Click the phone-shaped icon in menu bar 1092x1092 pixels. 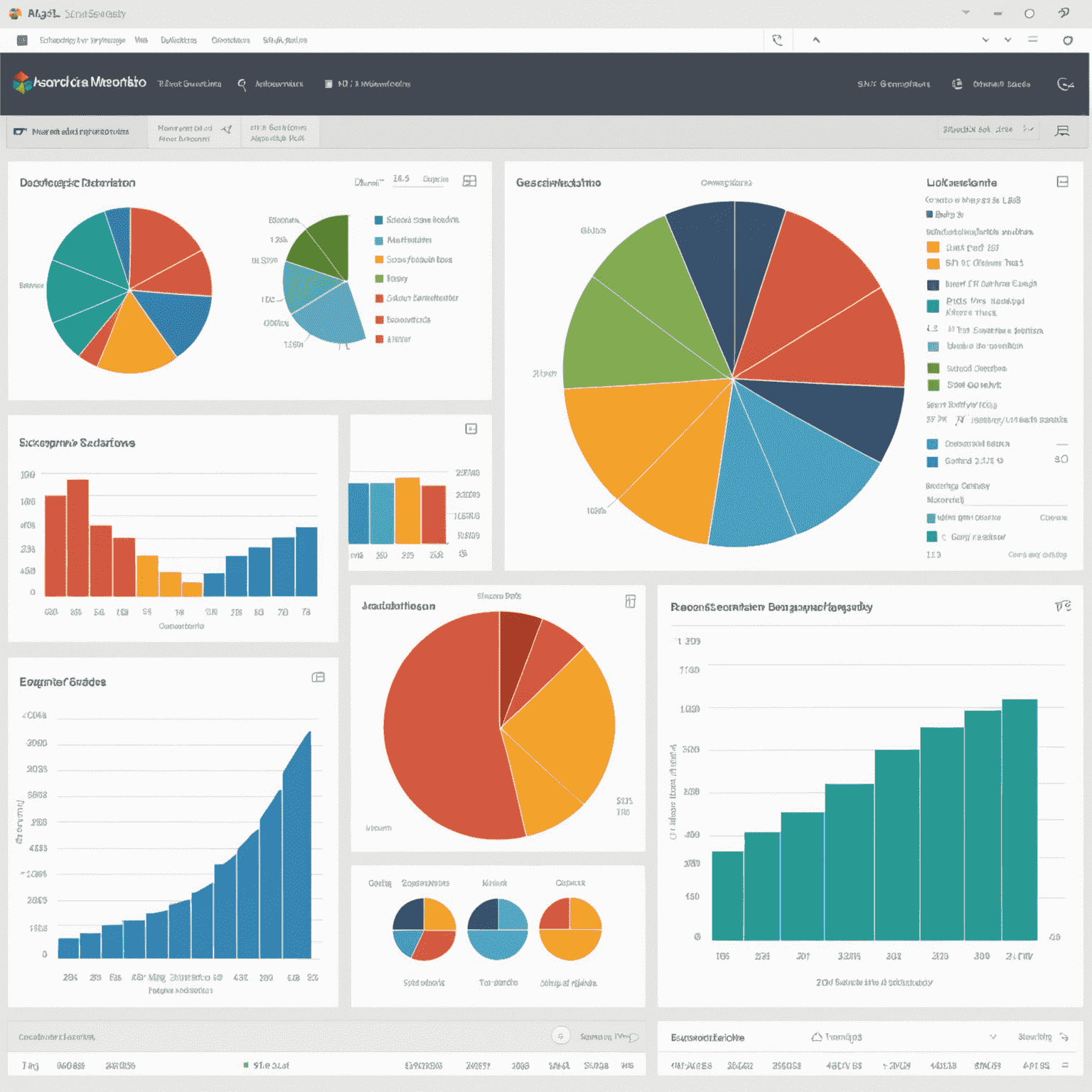[x=777, y=41]
